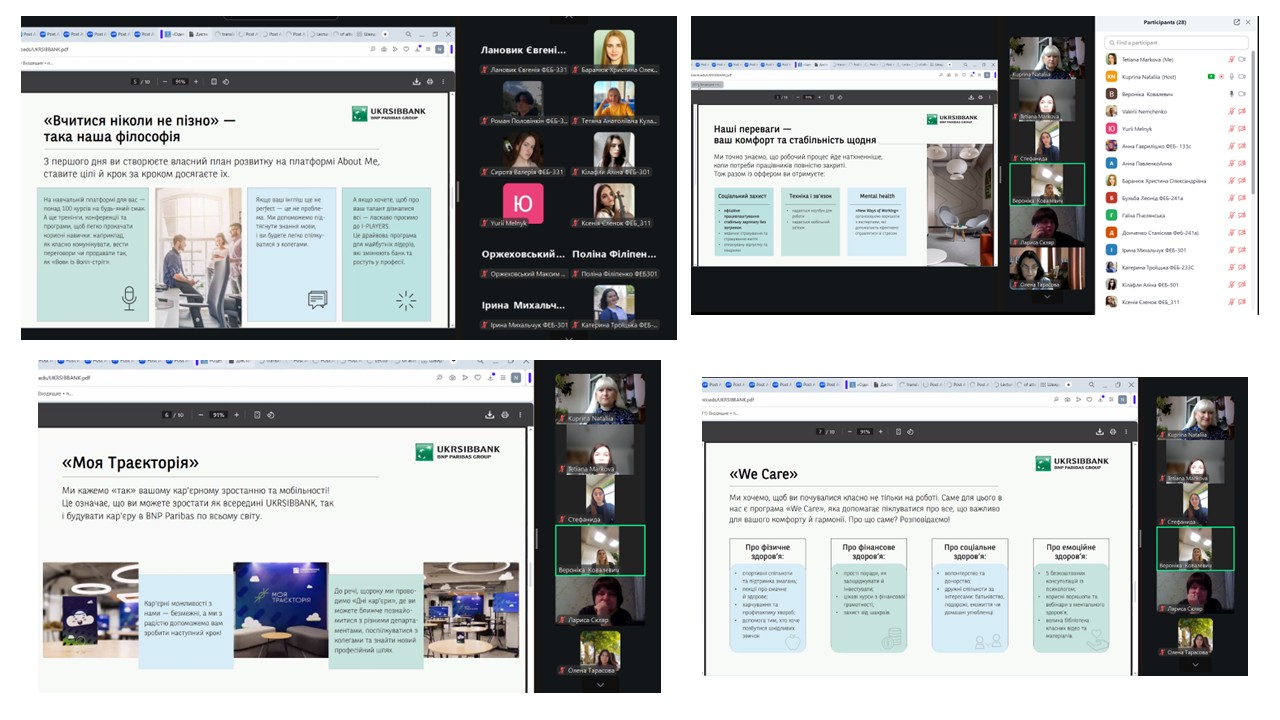
Task: Click the Yurii Melnyk avatar tile with letter Ю
Action: pos(522,198)
